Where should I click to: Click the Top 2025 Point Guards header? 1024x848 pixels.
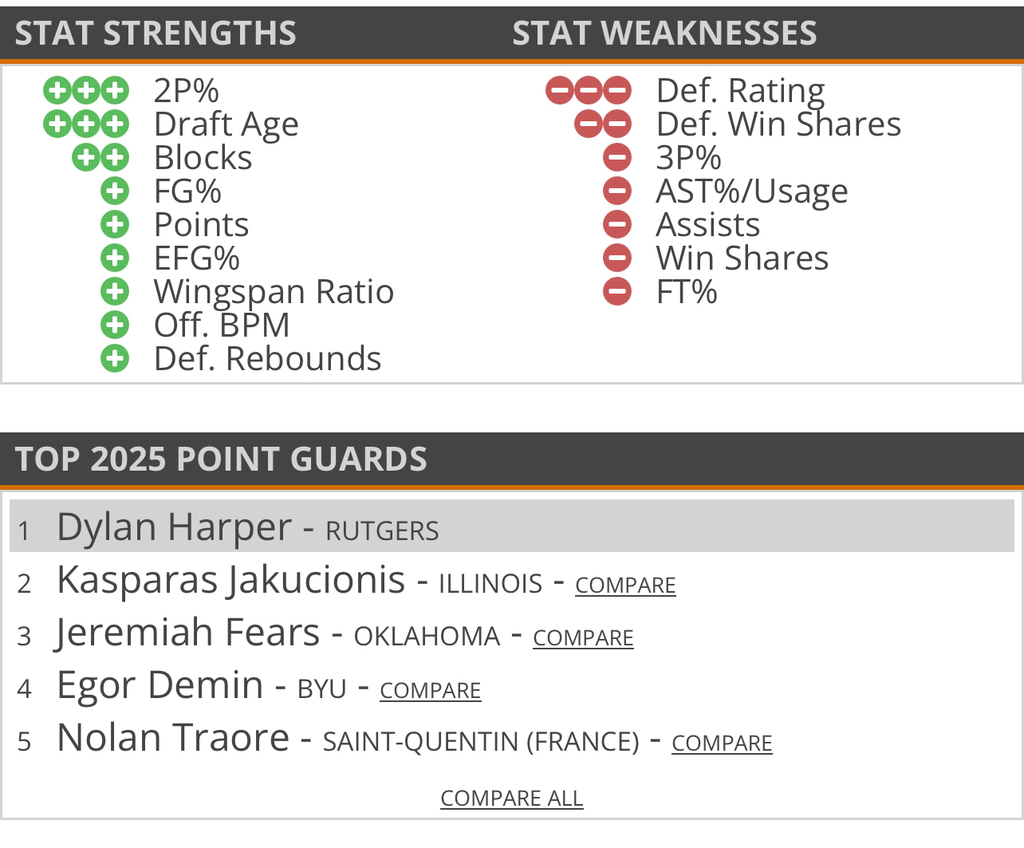(x=221, y=459)
